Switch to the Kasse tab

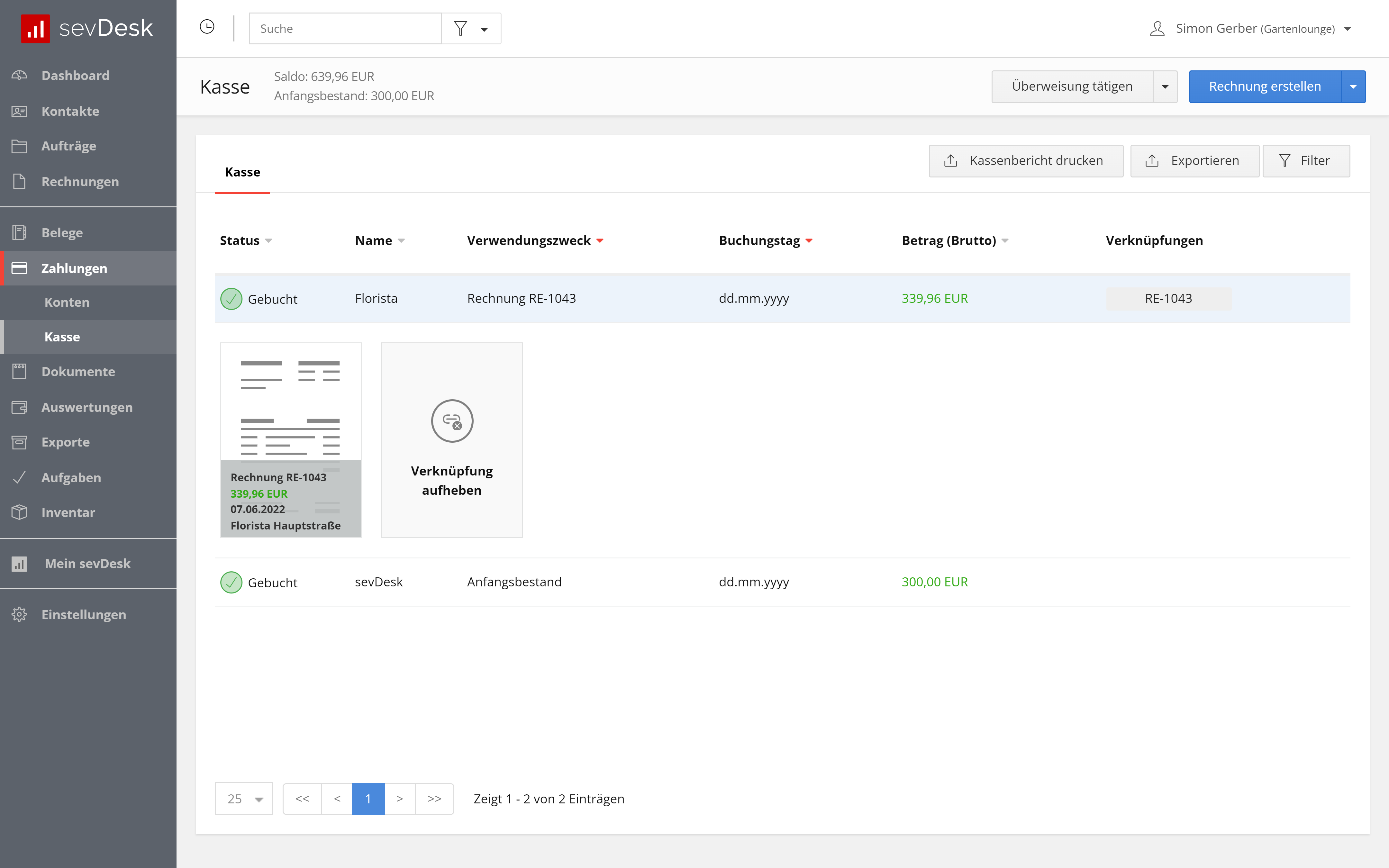[242, 172]
